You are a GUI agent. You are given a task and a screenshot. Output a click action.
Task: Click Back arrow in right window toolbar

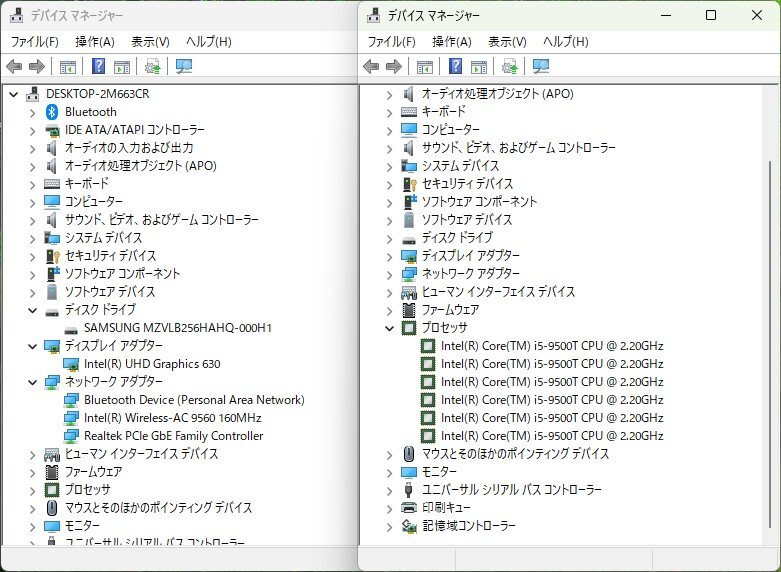click(371, 66)
